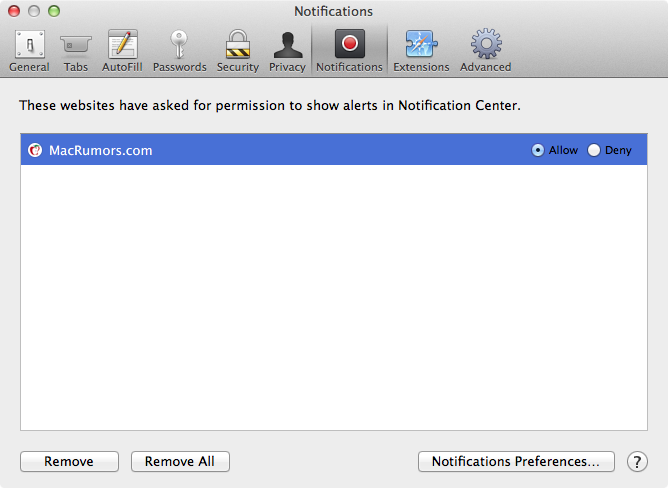Select the MacRumors.com row

point(334,150)
